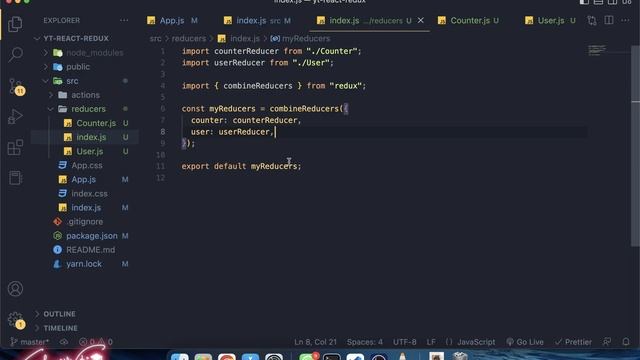The image size is (640, 360).
Task: Click Ln 8, Col 21 cursor position
Action: click(x=315, y=342)
